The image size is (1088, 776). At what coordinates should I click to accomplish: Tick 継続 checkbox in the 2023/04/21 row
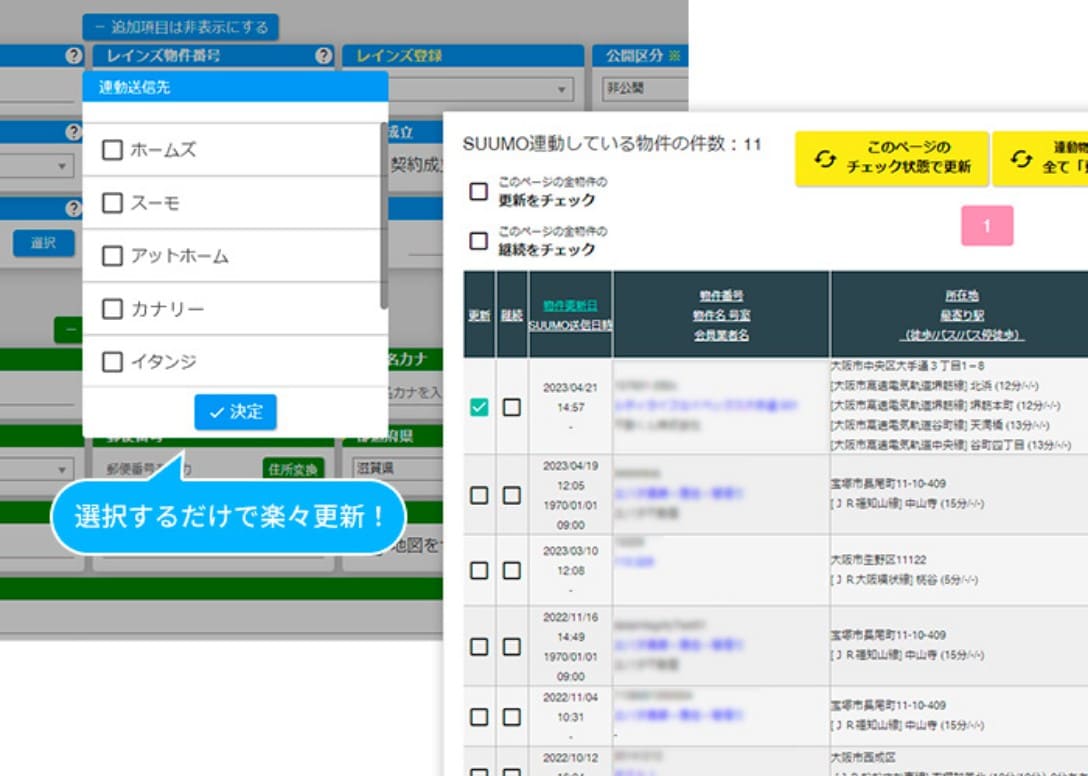[x=511, y=407]
